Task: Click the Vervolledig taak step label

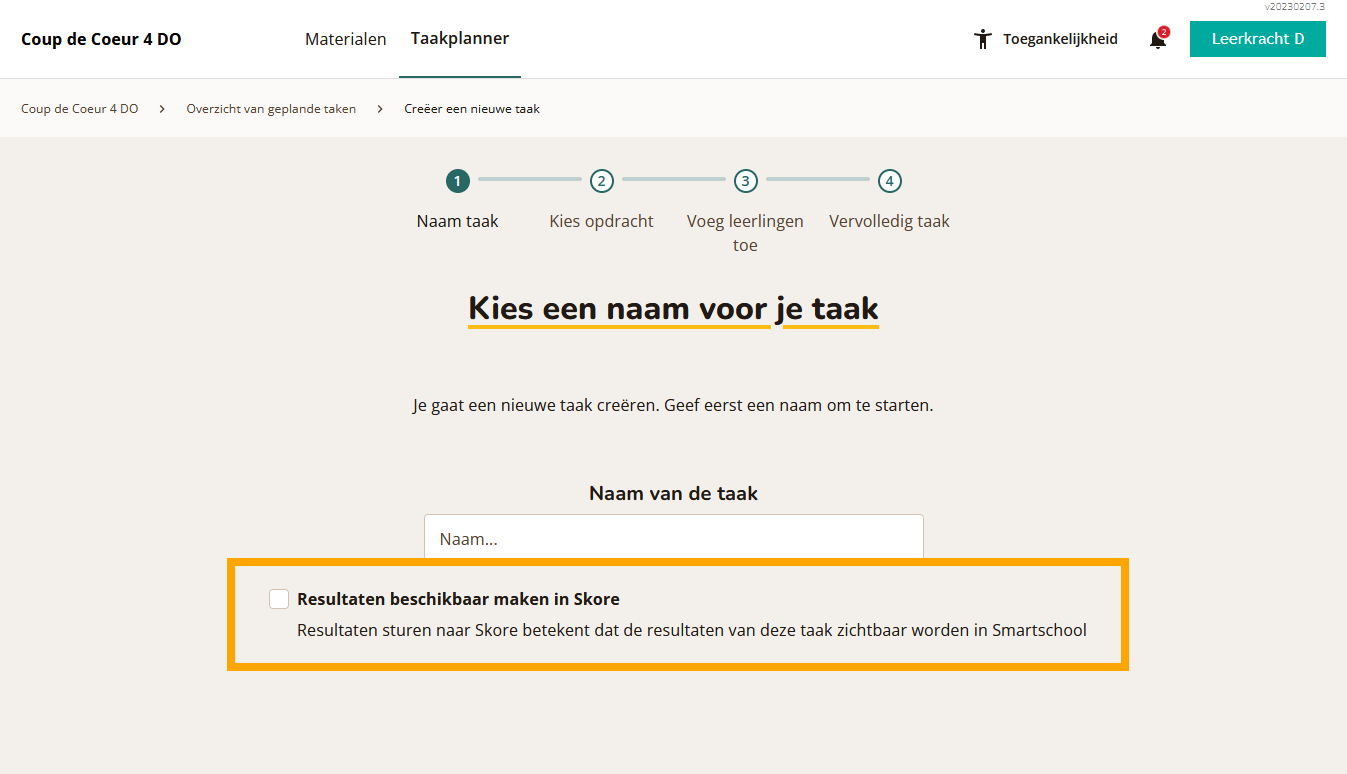Action: tap(890, 221)
